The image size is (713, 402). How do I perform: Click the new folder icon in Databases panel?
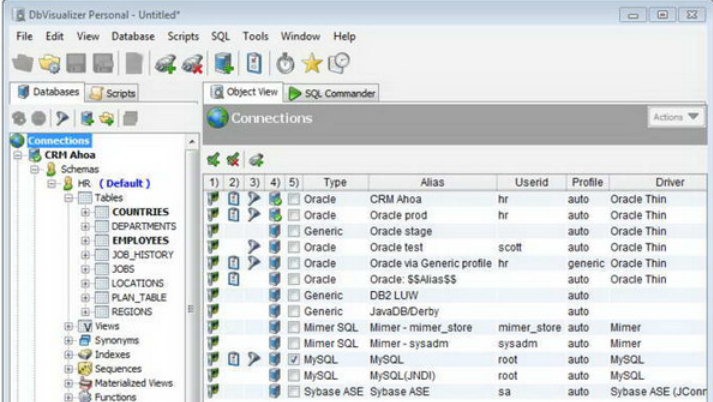[x=107, y=119]
